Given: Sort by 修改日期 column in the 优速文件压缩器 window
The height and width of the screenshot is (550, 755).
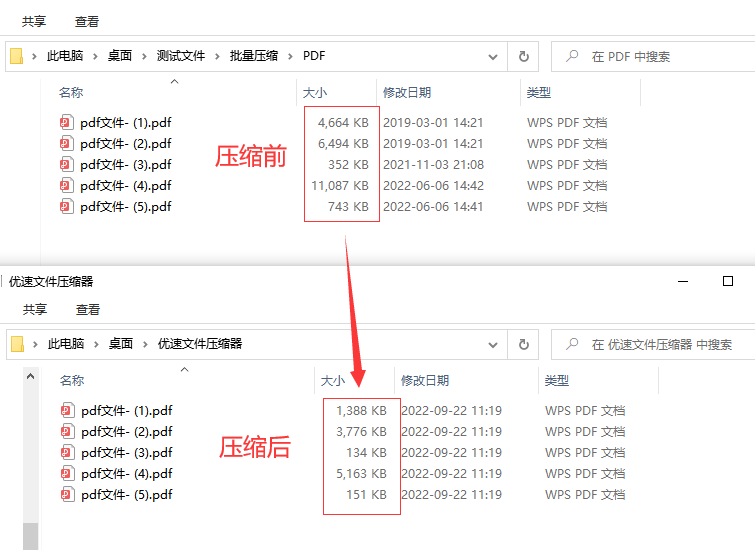Looking at the screenshot, I should [x=425, y=380].
